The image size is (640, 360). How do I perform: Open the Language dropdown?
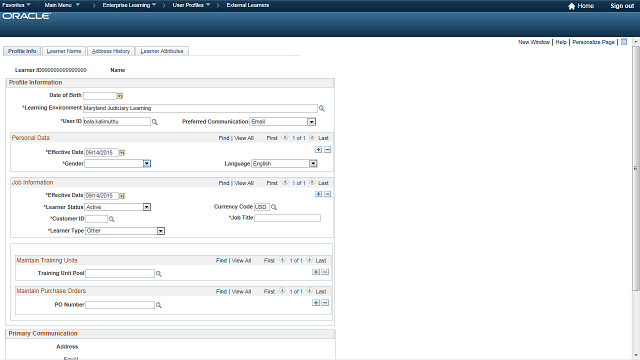pos(313,164)
